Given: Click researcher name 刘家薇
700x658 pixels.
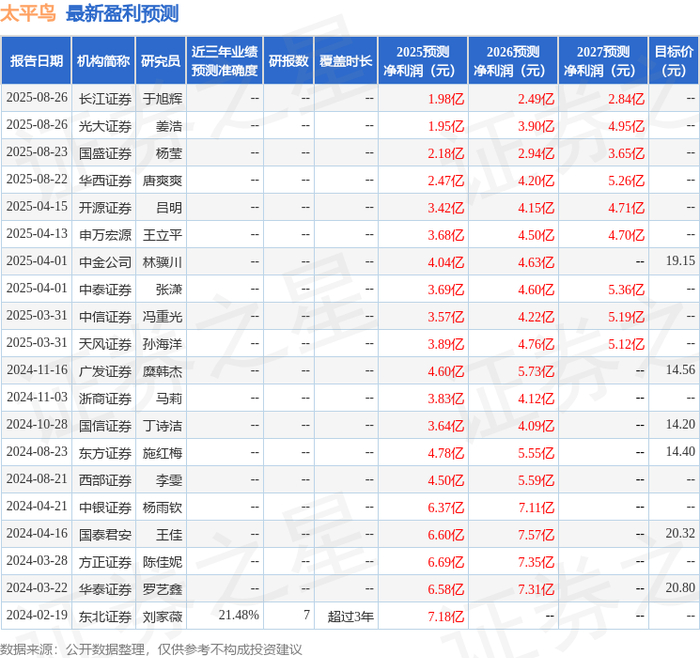Looking at the screenshot, I should pos(162,616).
